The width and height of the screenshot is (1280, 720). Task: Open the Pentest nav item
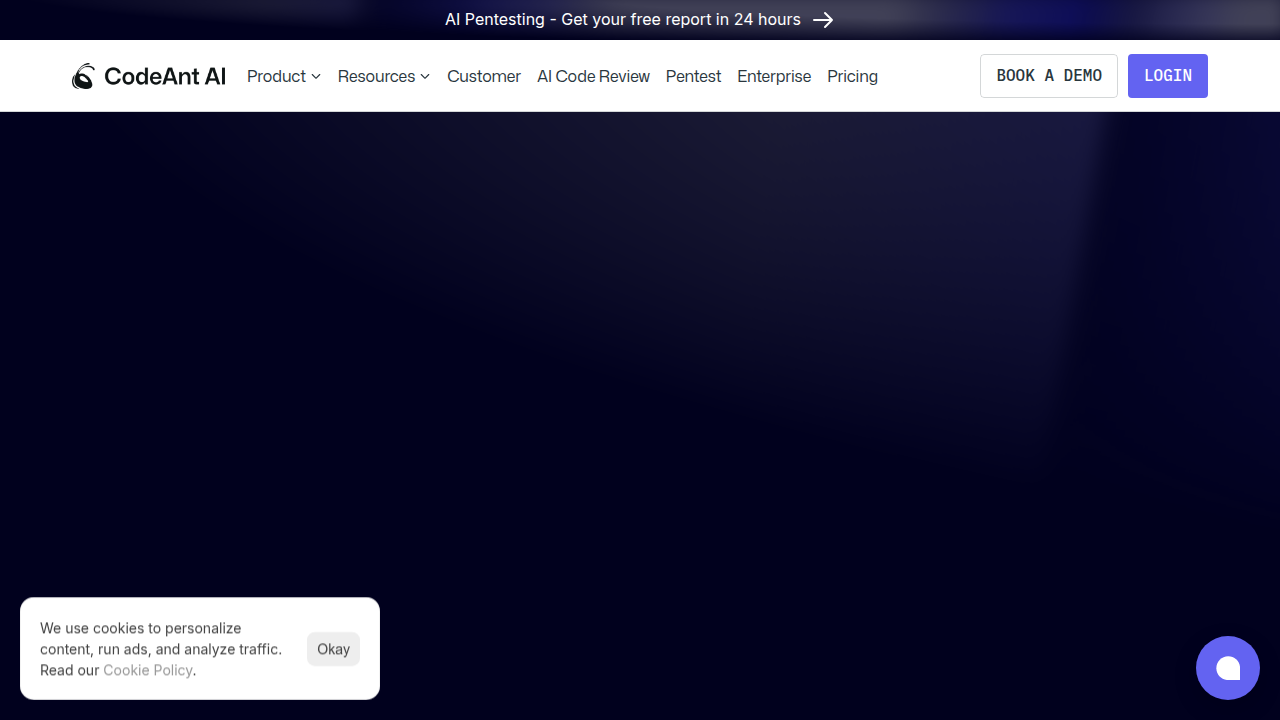coord(693,76)
